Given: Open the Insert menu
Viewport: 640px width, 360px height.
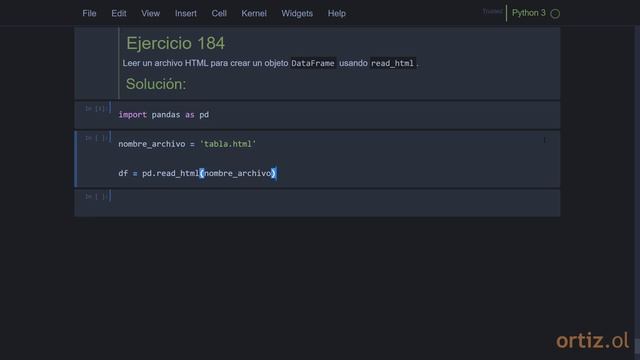Looking at the screenshot, I should tap(186, 13).
